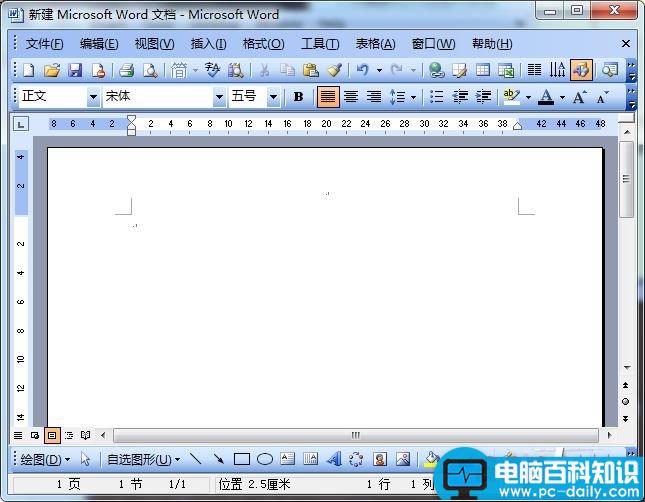Increase paragraph indent
645x502 pixels.
point(483,97)
